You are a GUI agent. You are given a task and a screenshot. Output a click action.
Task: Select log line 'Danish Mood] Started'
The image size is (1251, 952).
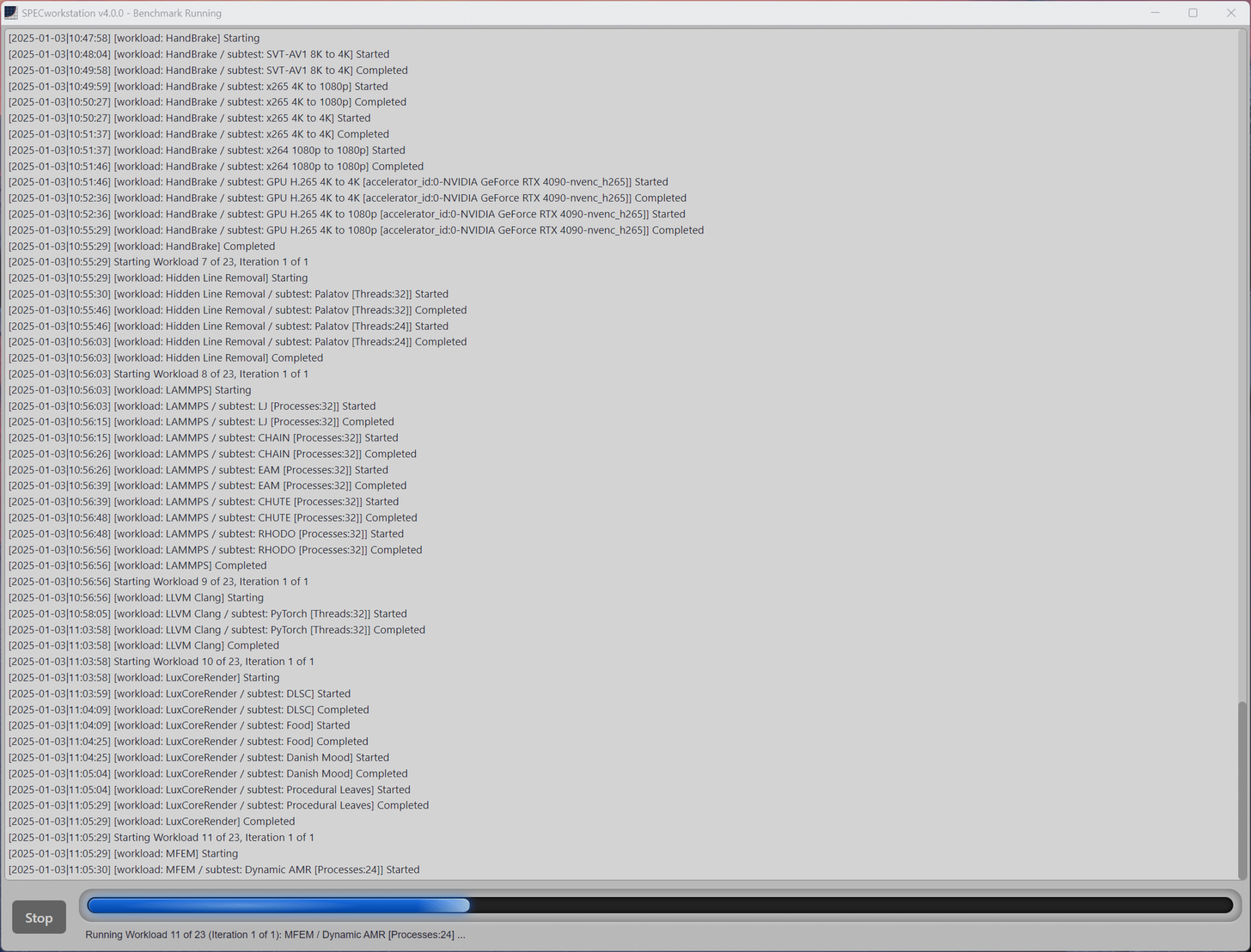tap(199, 758)
